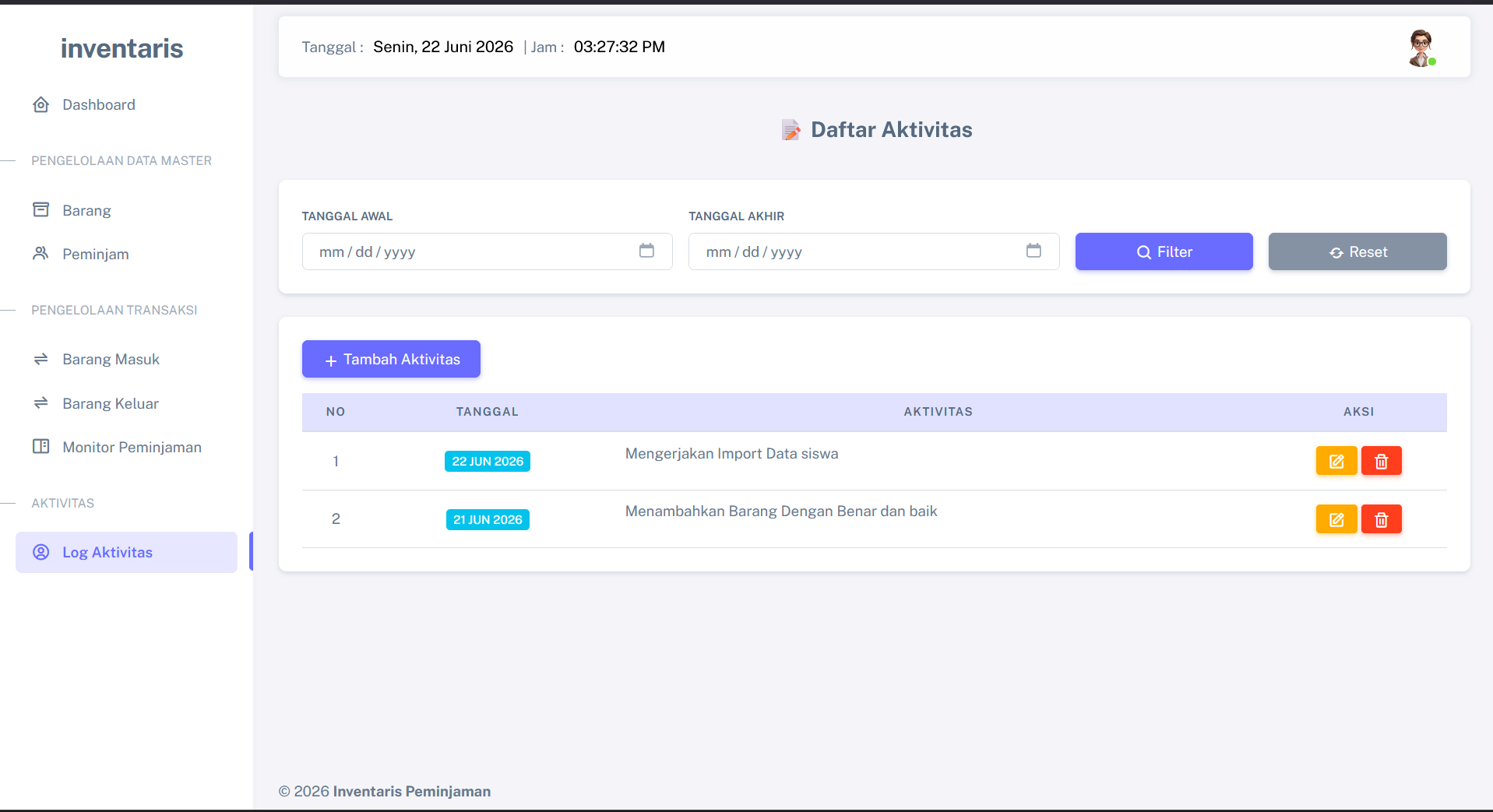Click the Daftar Aktivitas notepad icon
Image resolution: width=1493 pixels, height=812 pixels.
point(791,130)
